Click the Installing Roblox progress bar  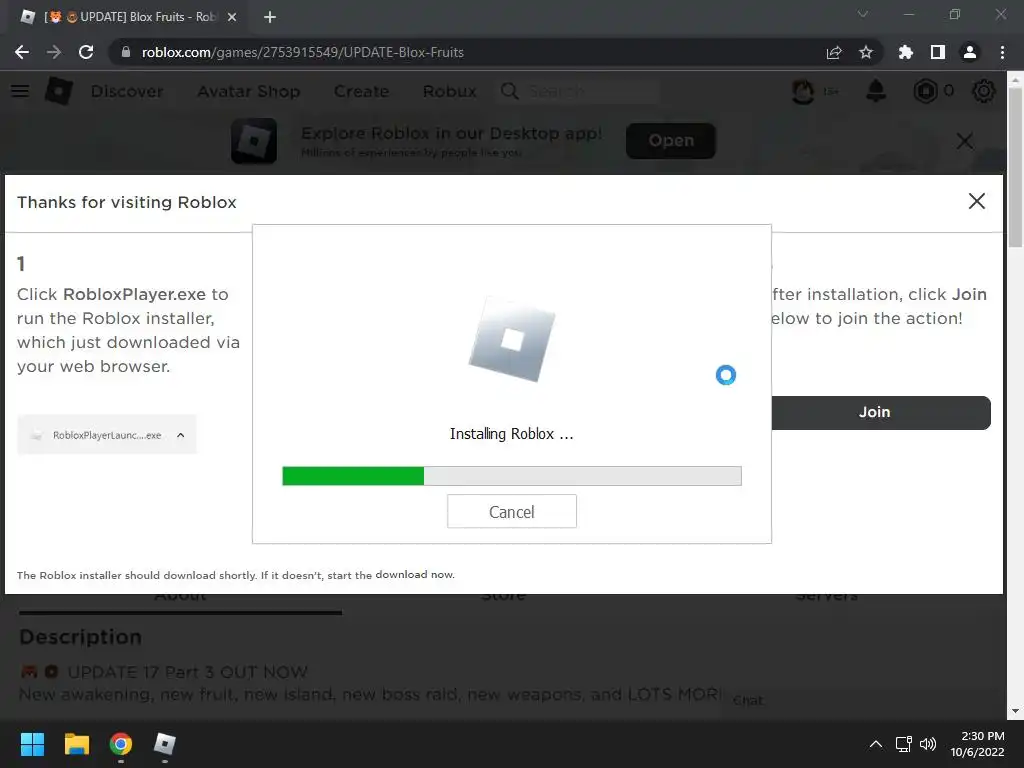tap(512, 476)
